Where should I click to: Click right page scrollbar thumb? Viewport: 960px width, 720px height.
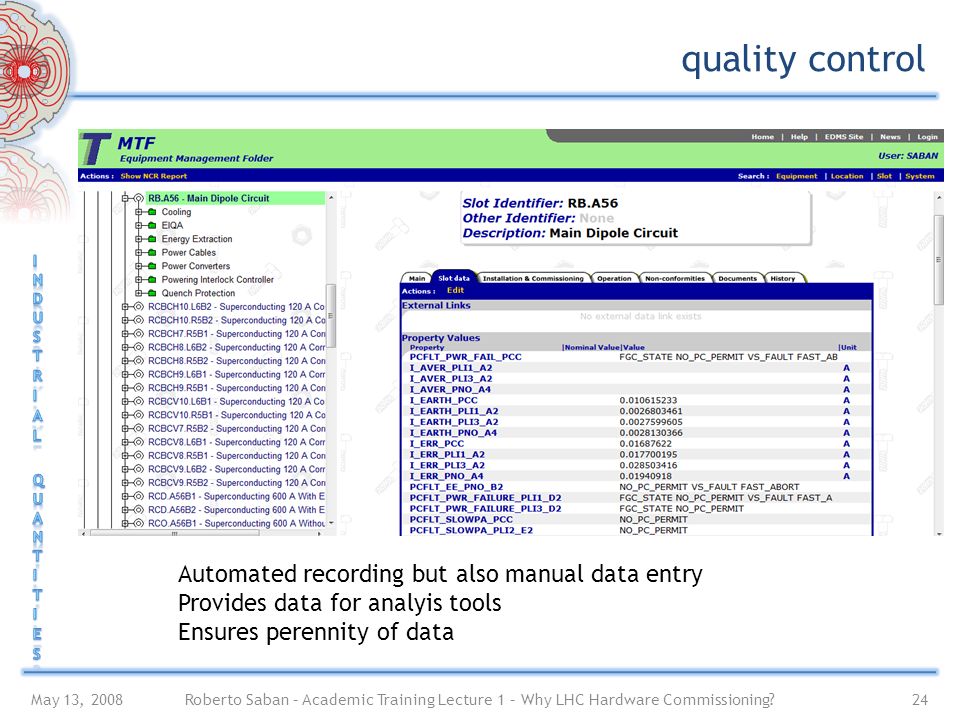(x=938, y=260)
